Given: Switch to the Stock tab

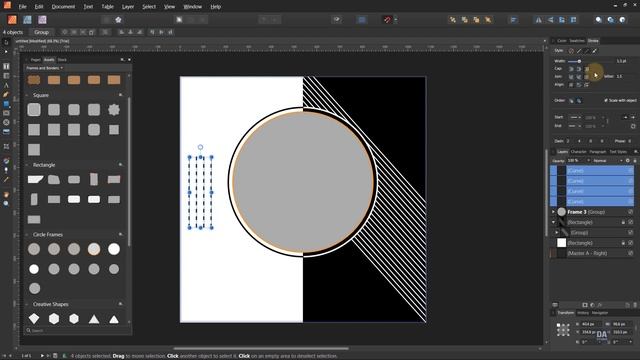Looking at the screenshot, I should click(x=62, y=60).
